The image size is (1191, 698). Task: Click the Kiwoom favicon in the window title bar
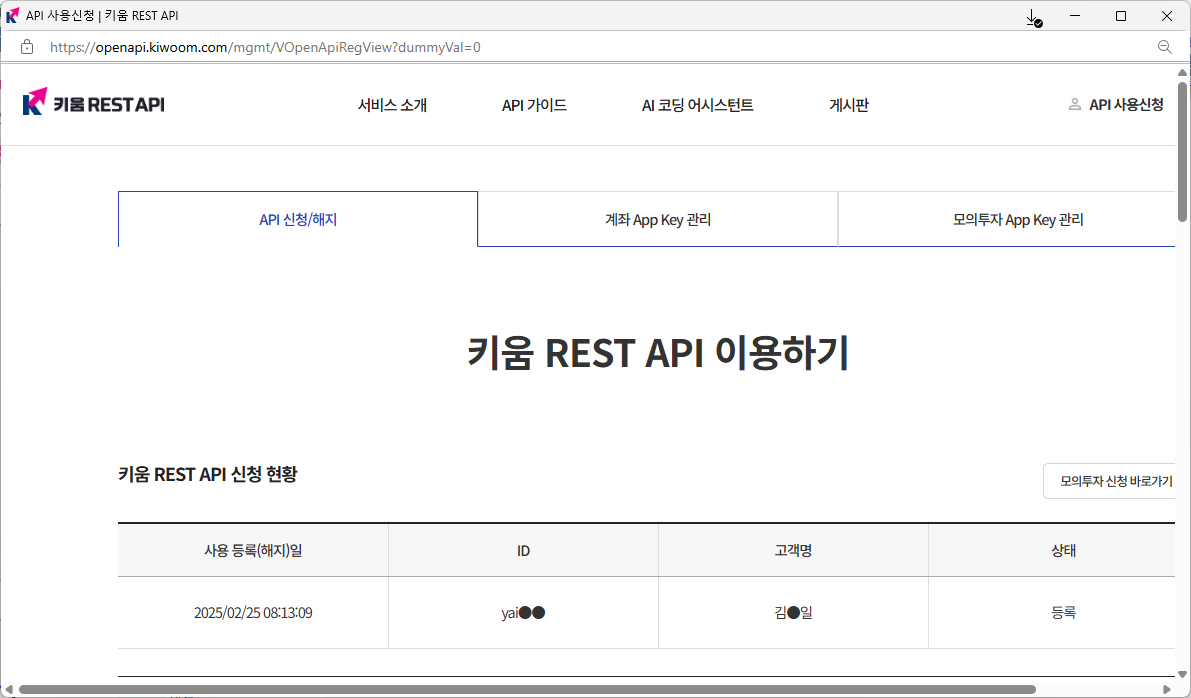[x=12, y=16]
